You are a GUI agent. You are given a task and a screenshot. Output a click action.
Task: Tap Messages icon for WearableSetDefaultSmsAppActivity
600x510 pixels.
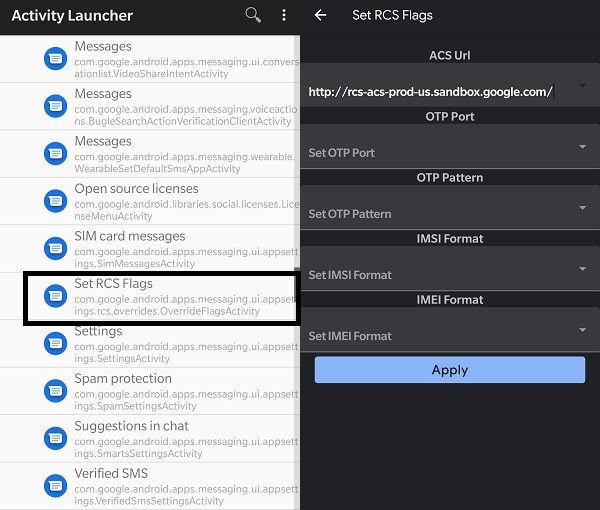point(55,153)
